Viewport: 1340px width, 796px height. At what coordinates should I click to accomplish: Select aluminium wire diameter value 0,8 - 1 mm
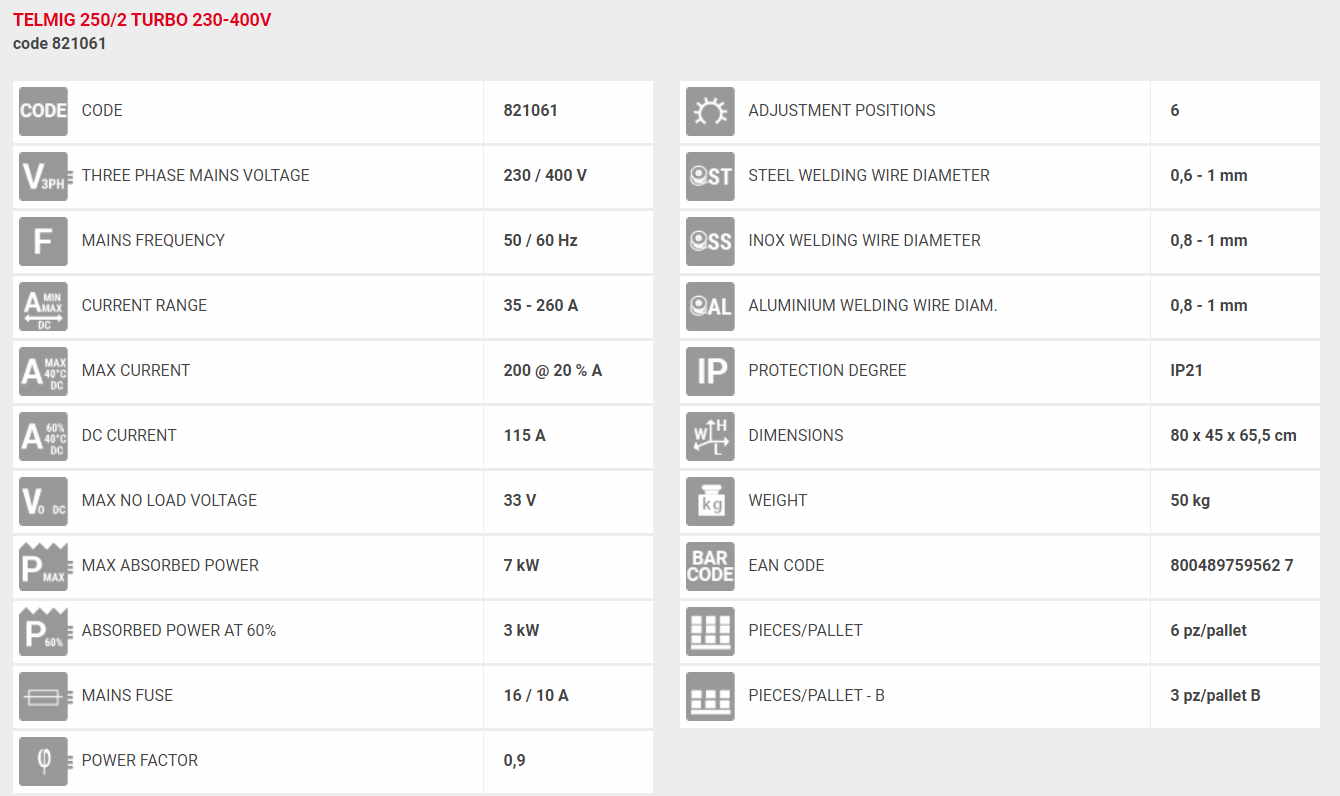pos(1209,305)
